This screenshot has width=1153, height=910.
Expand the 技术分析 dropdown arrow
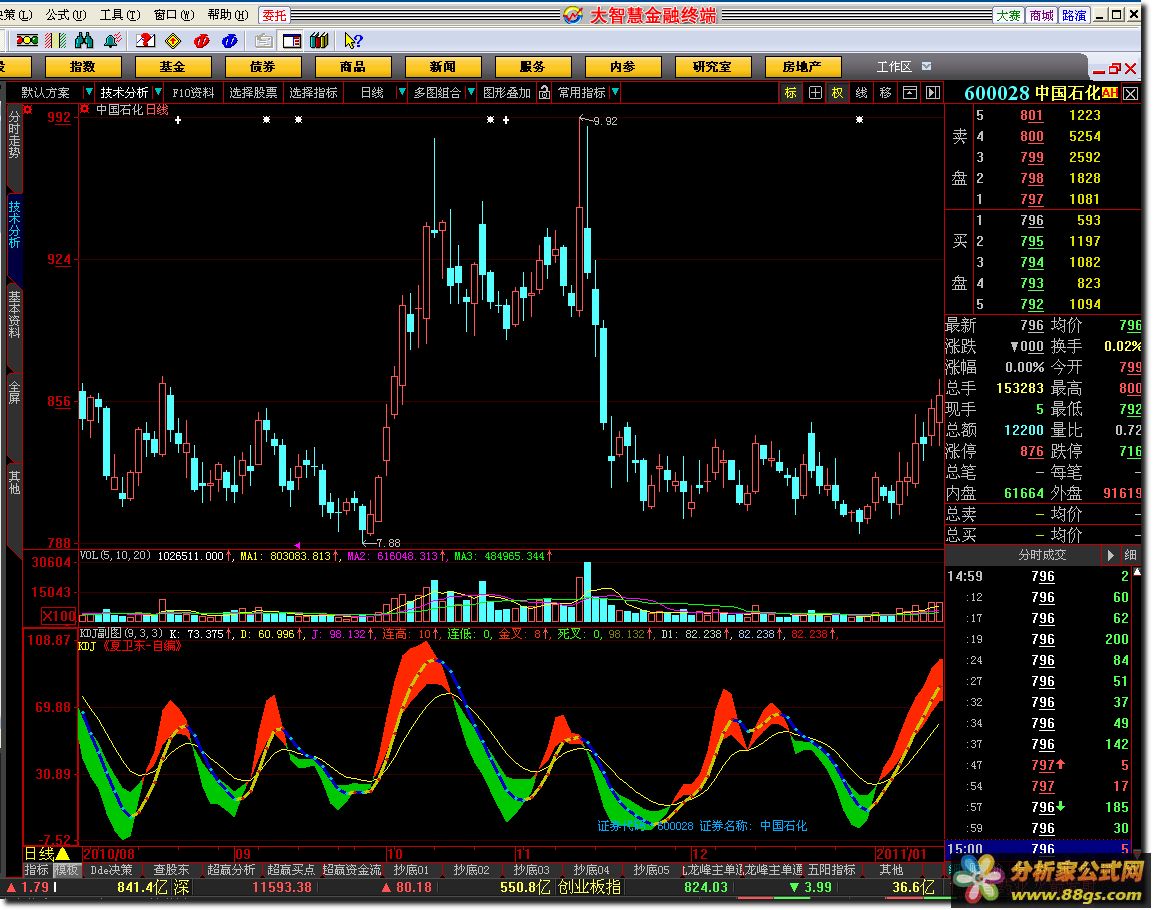tap(158, 93)
